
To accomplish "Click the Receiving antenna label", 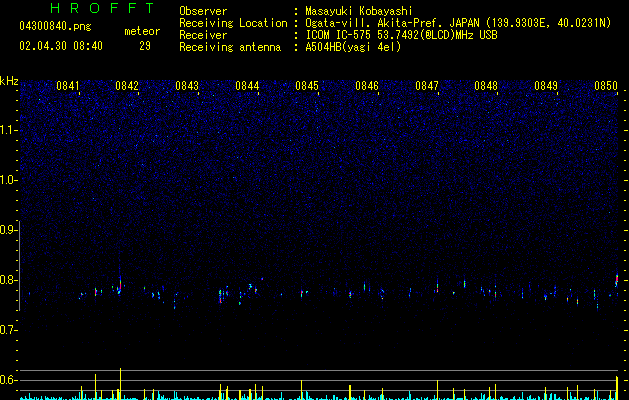I will point(230,47).
